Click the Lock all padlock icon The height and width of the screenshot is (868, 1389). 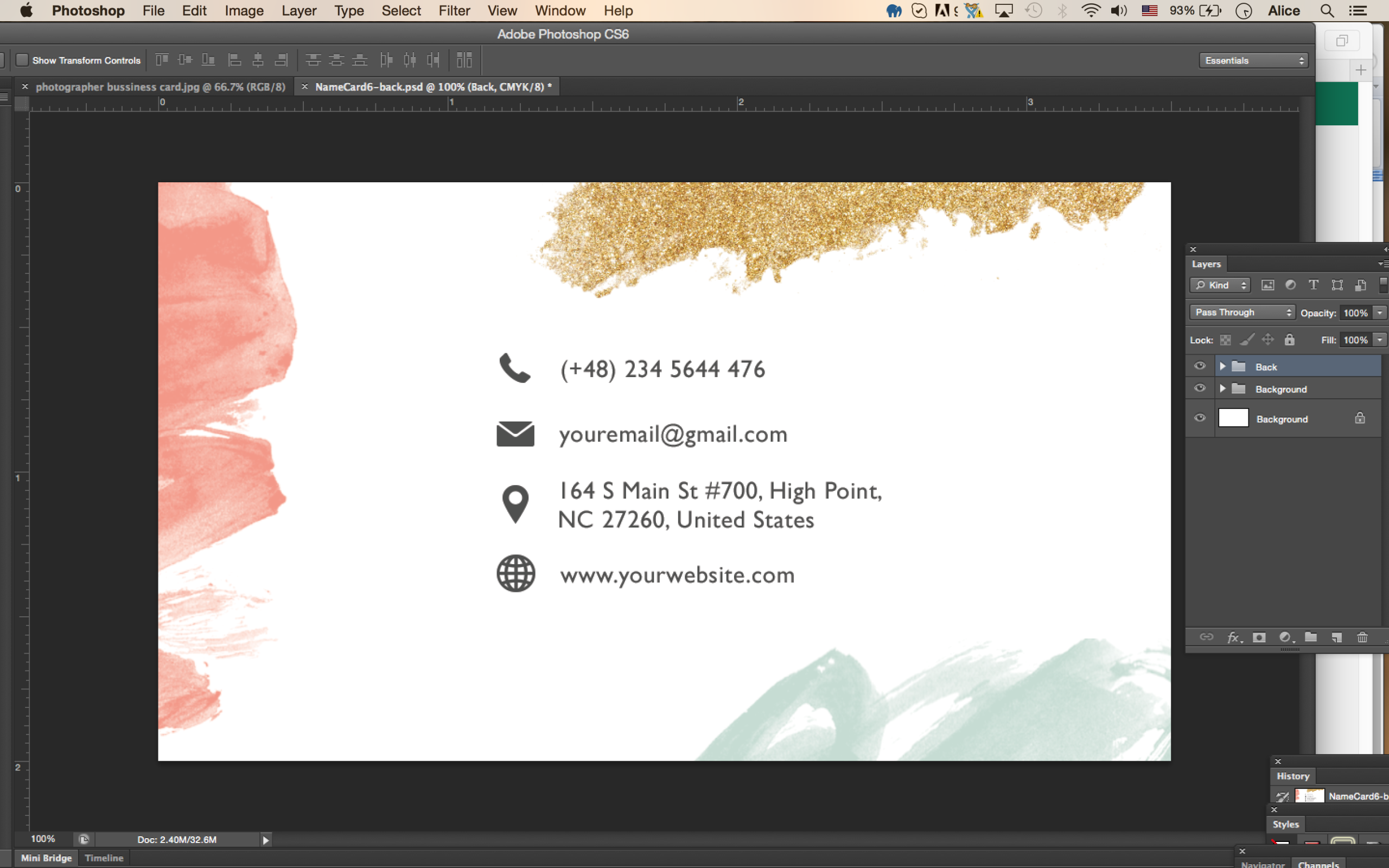tap(1289, 340)
